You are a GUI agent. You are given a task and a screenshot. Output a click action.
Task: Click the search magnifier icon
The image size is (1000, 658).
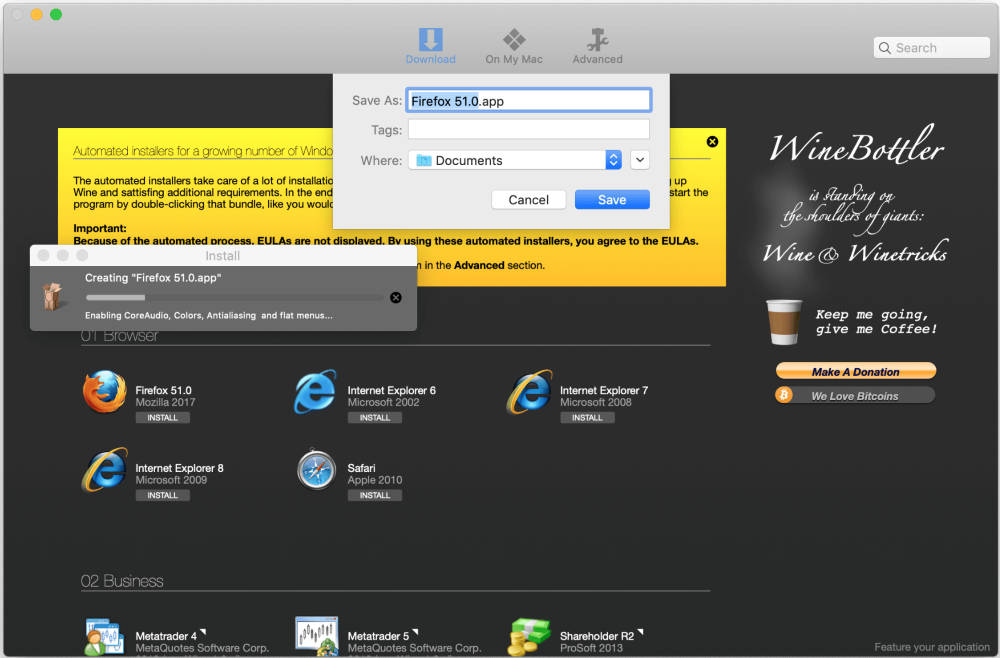click(x=885, y=48)
